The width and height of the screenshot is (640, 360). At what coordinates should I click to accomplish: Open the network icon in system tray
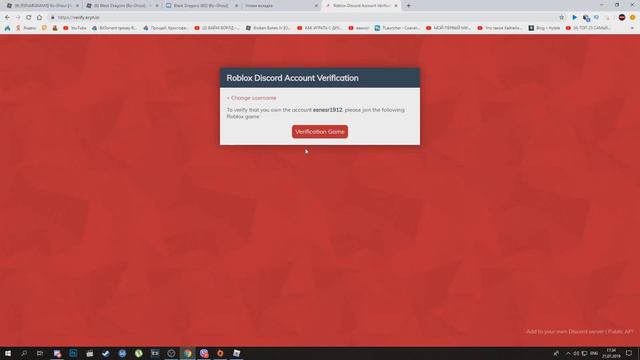584,353
